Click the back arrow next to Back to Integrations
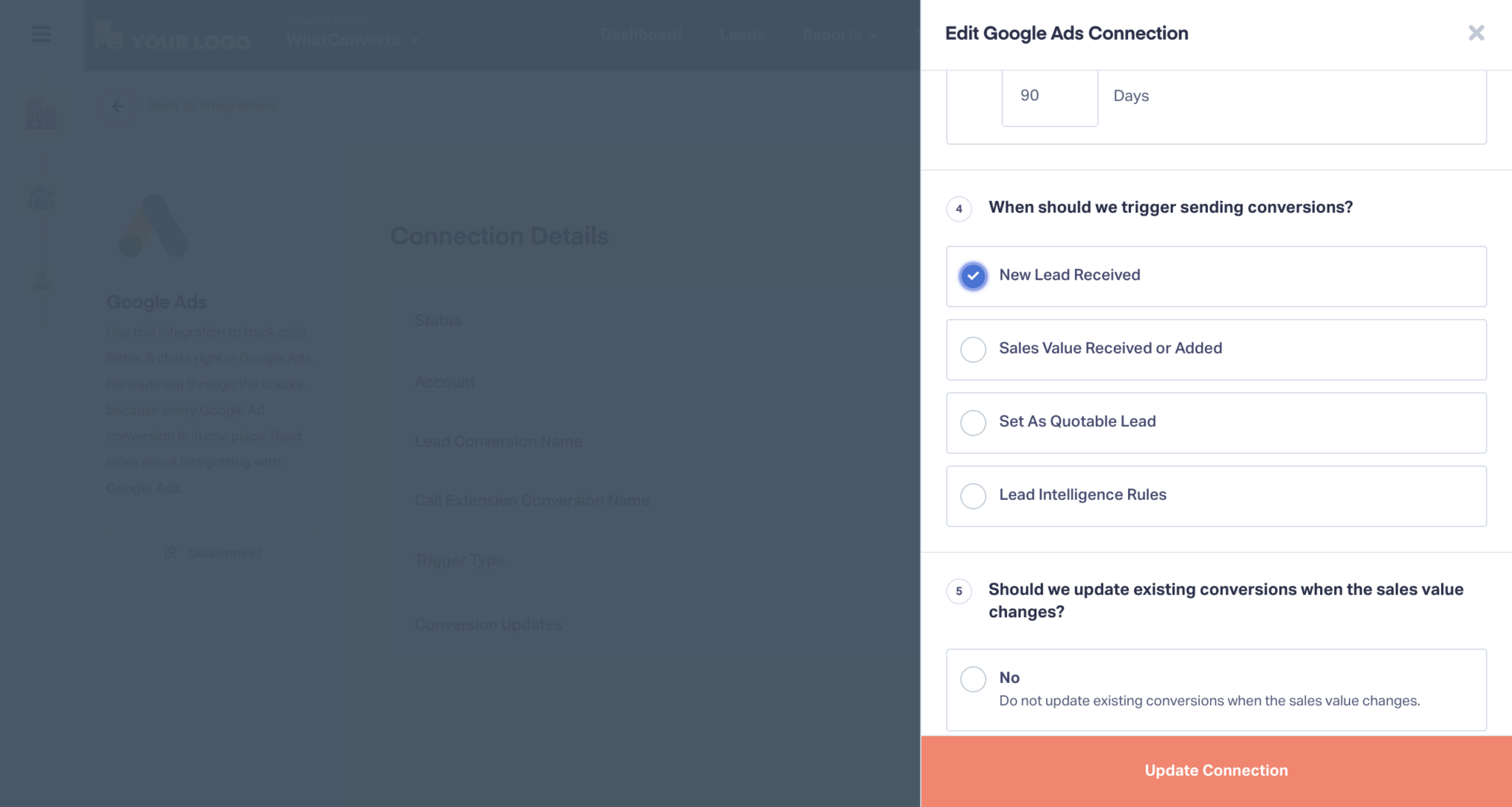1512x807 pixels. [118, 106]
